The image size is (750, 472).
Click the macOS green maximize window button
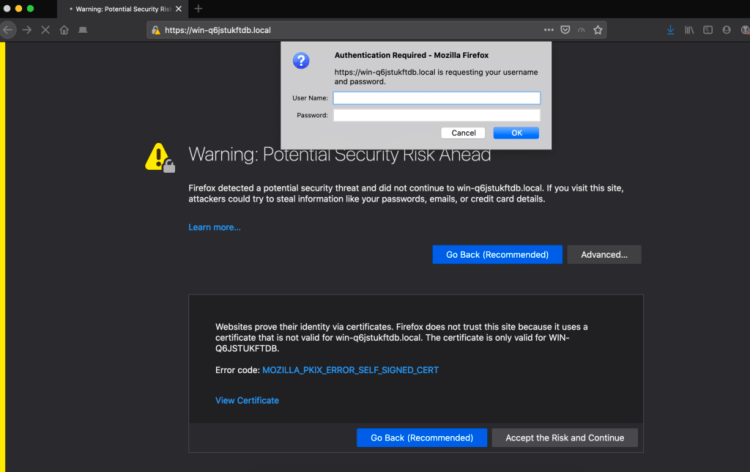pyautogui.click(x=31, y=9)
